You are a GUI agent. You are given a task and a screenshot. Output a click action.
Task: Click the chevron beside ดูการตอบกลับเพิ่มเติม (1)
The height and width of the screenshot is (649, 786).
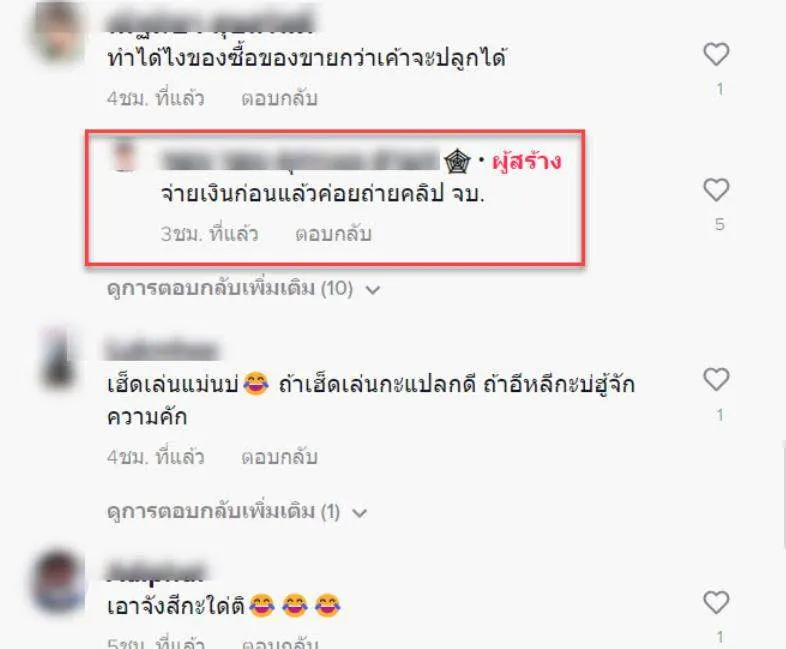coord(360,513)
